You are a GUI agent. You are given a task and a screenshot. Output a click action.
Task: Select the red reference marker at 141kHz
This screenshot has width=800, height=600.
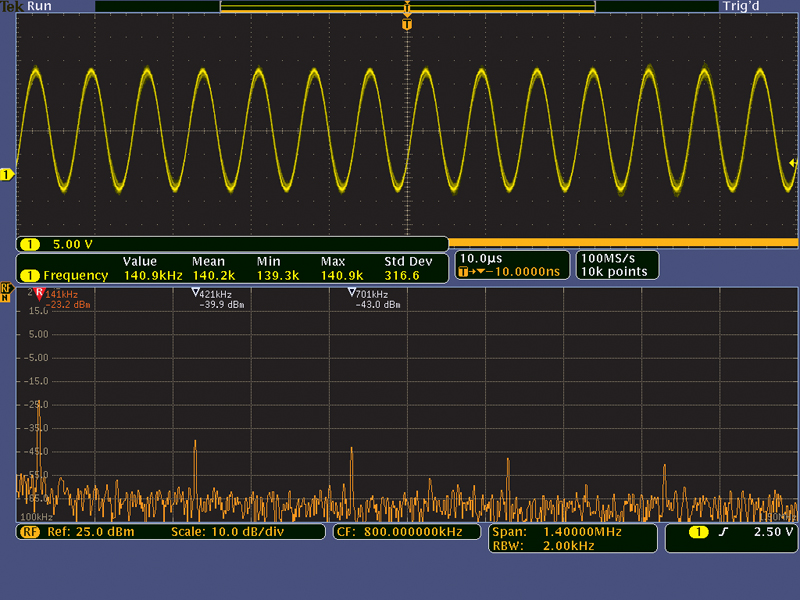pyautogui.click(x=39, y=294)
